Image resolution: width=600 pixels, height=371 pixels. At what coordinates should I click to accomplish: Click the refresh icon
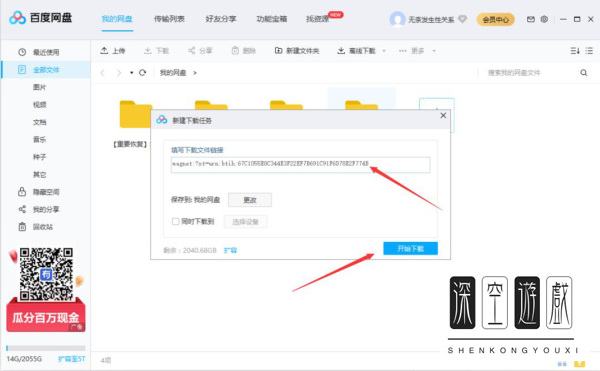pyautogui.click(x=142, y=73)
